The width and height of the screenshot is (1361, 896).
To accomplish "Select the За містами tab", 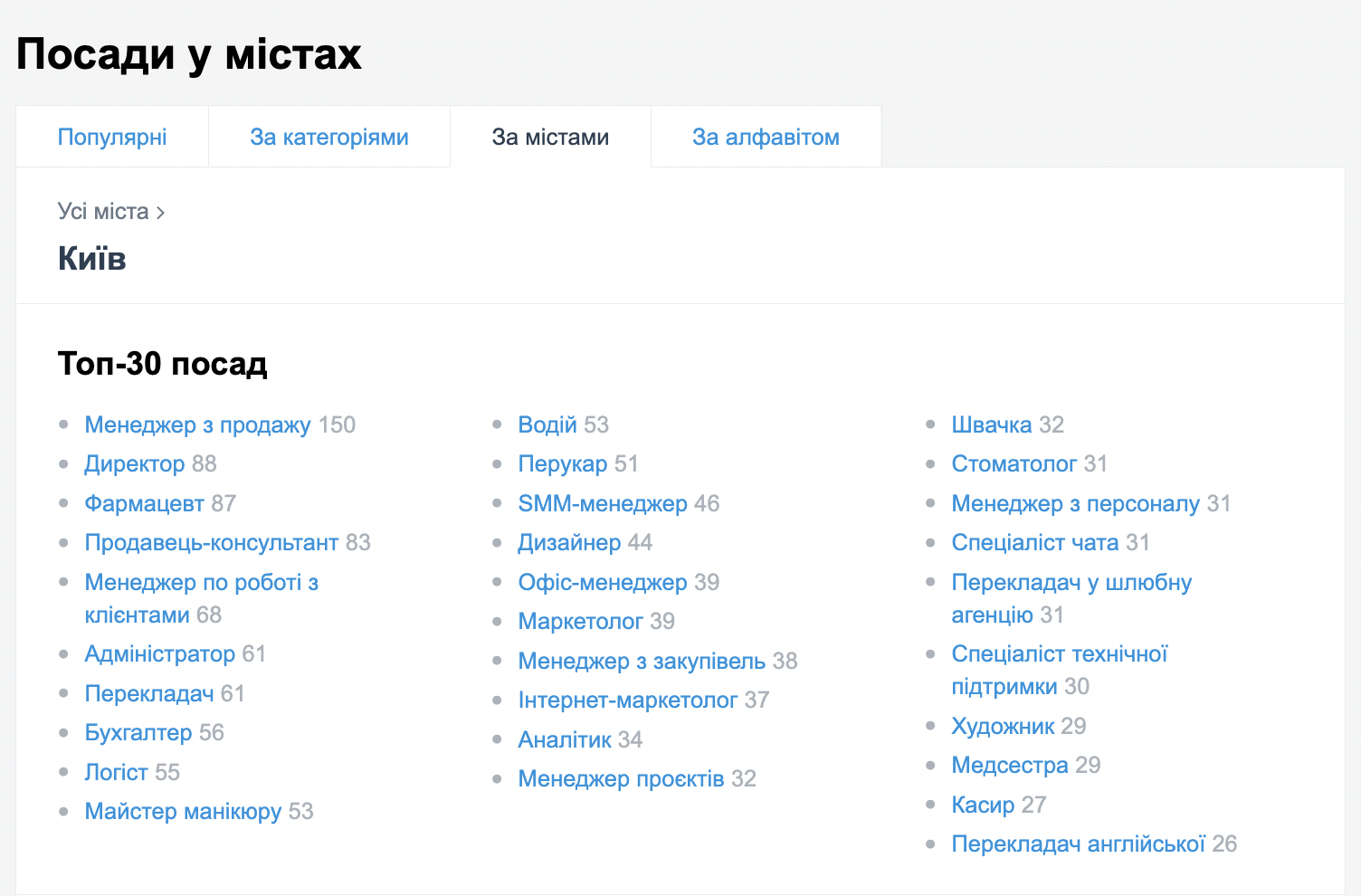I will tap(550, 137).
